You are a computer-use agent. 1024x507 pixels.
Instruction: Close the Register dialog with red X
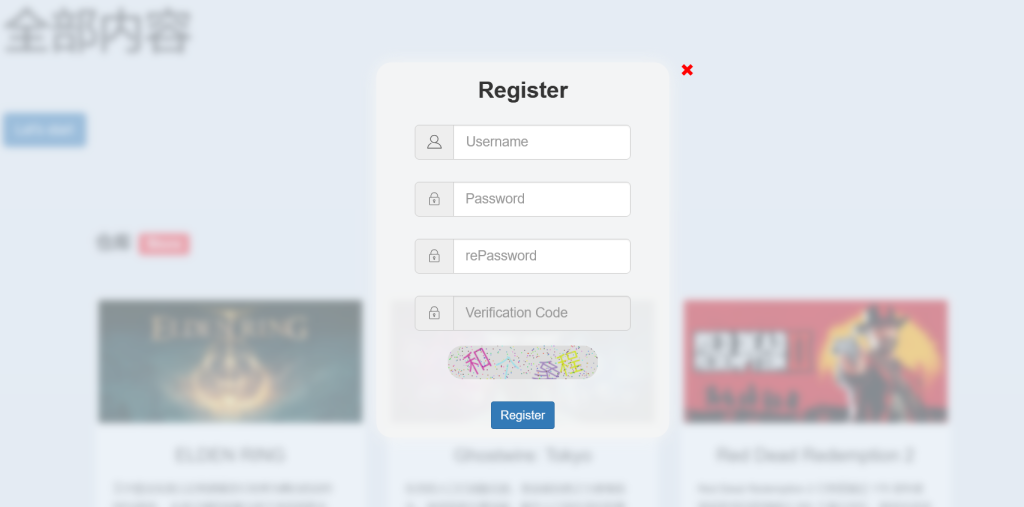(x=687, y=70)
